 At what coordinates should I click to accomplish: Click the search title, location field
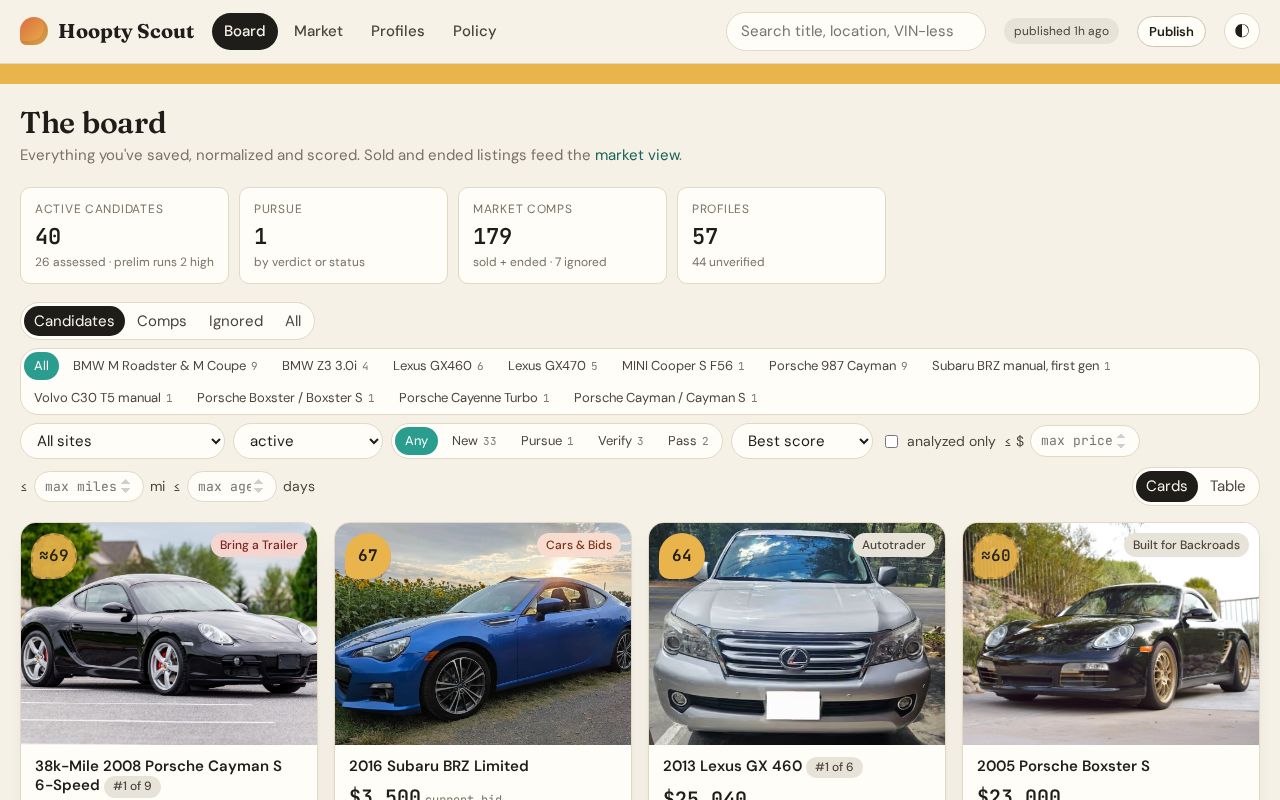[856, 31]
